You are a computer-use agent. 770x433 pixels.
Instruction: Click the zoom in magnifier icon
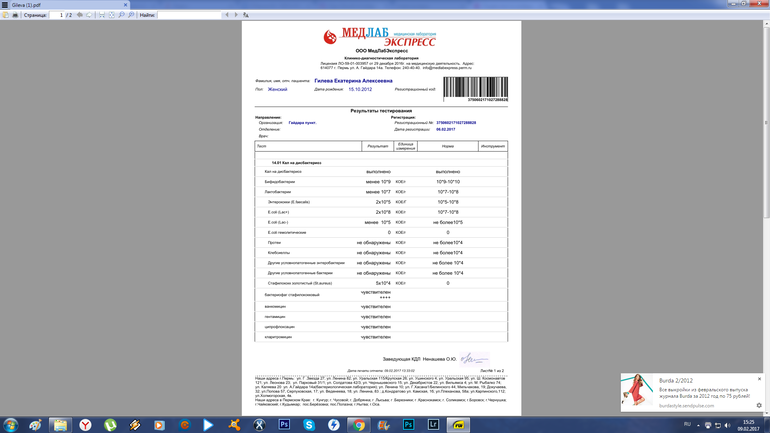click(x=131, y=15)
